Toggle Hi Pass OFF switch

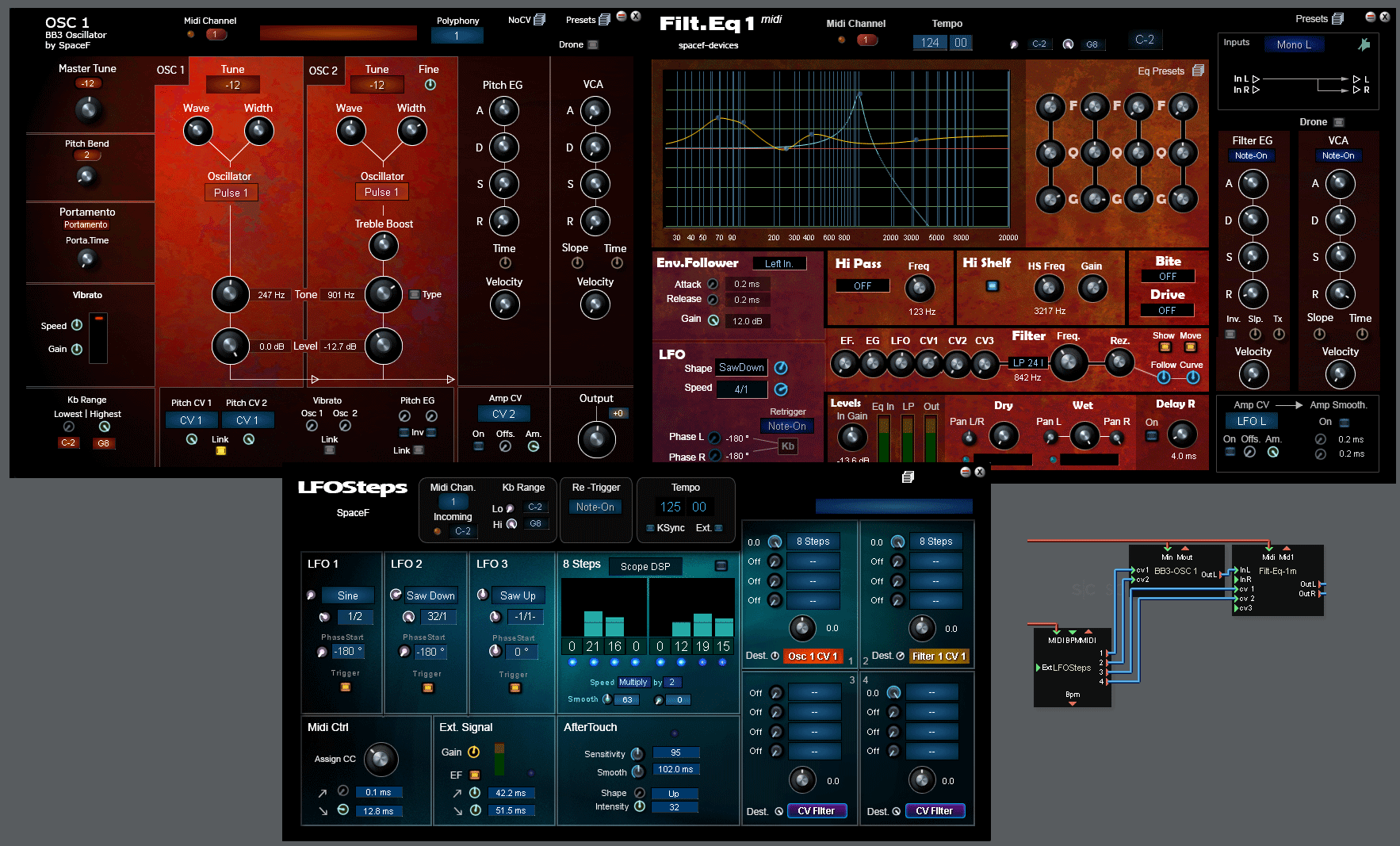pos(863,285)
